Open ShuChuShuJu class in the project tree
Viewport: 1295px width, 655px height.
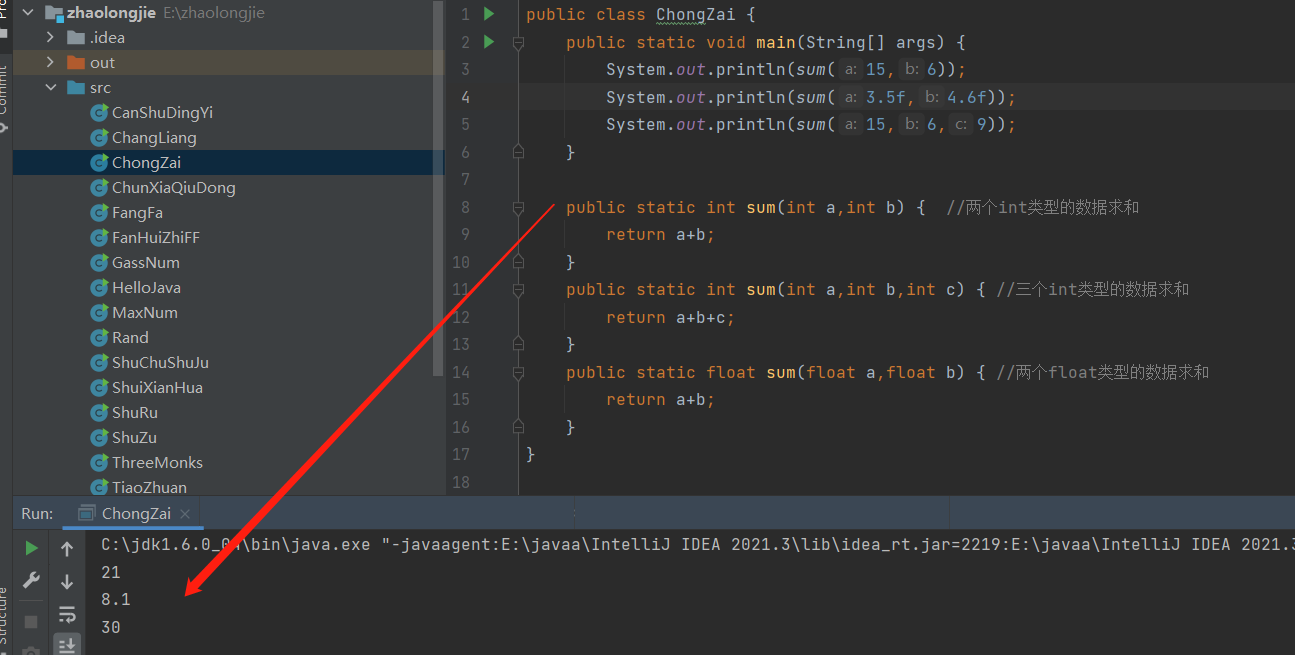point(160,363)
